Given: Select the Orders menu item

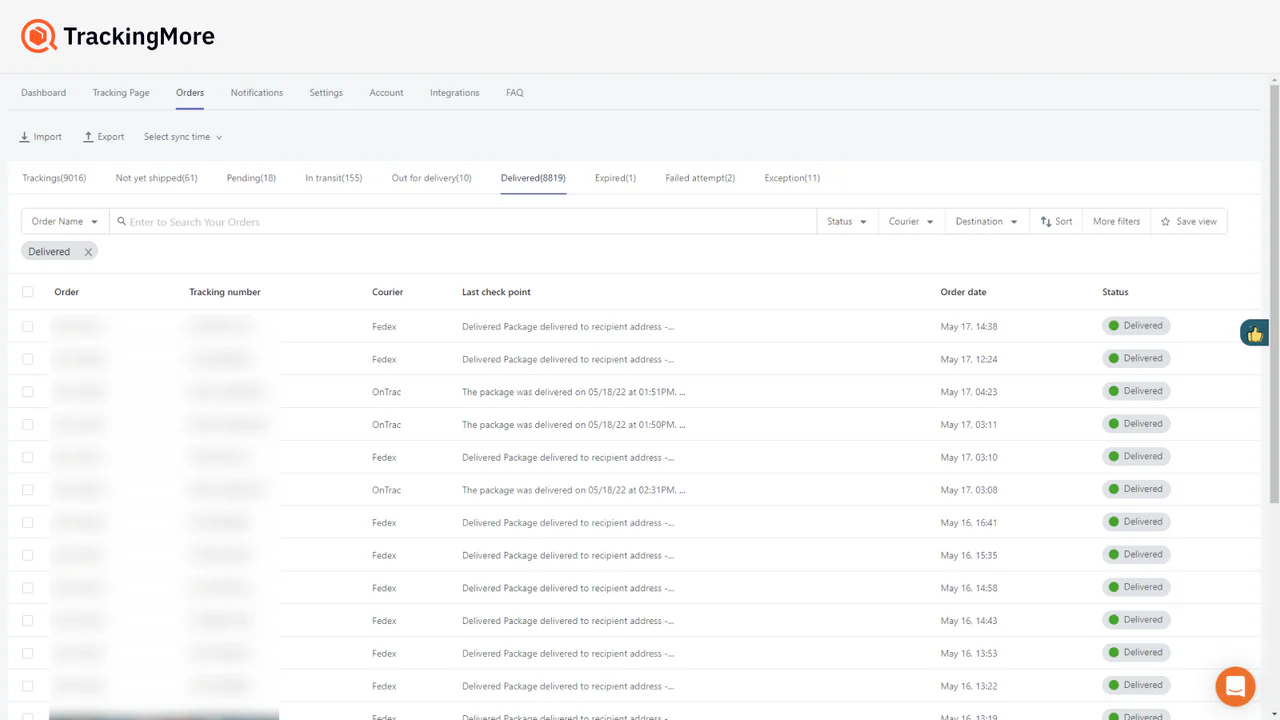Looking at the screenshot, I should coord(190,93).
